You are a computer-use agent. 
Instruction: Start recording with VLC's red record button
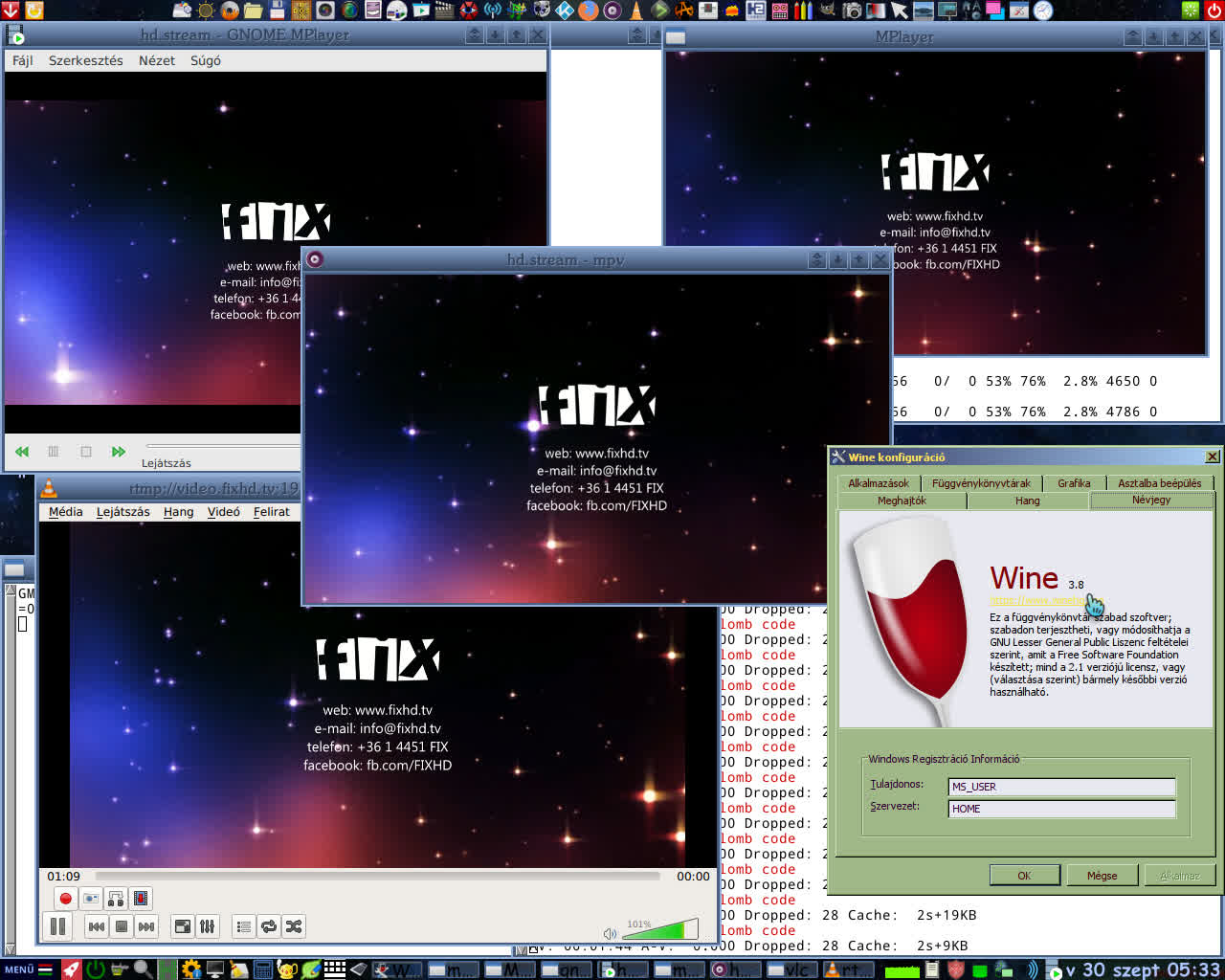pyautogui.click(x=65, y=899)
